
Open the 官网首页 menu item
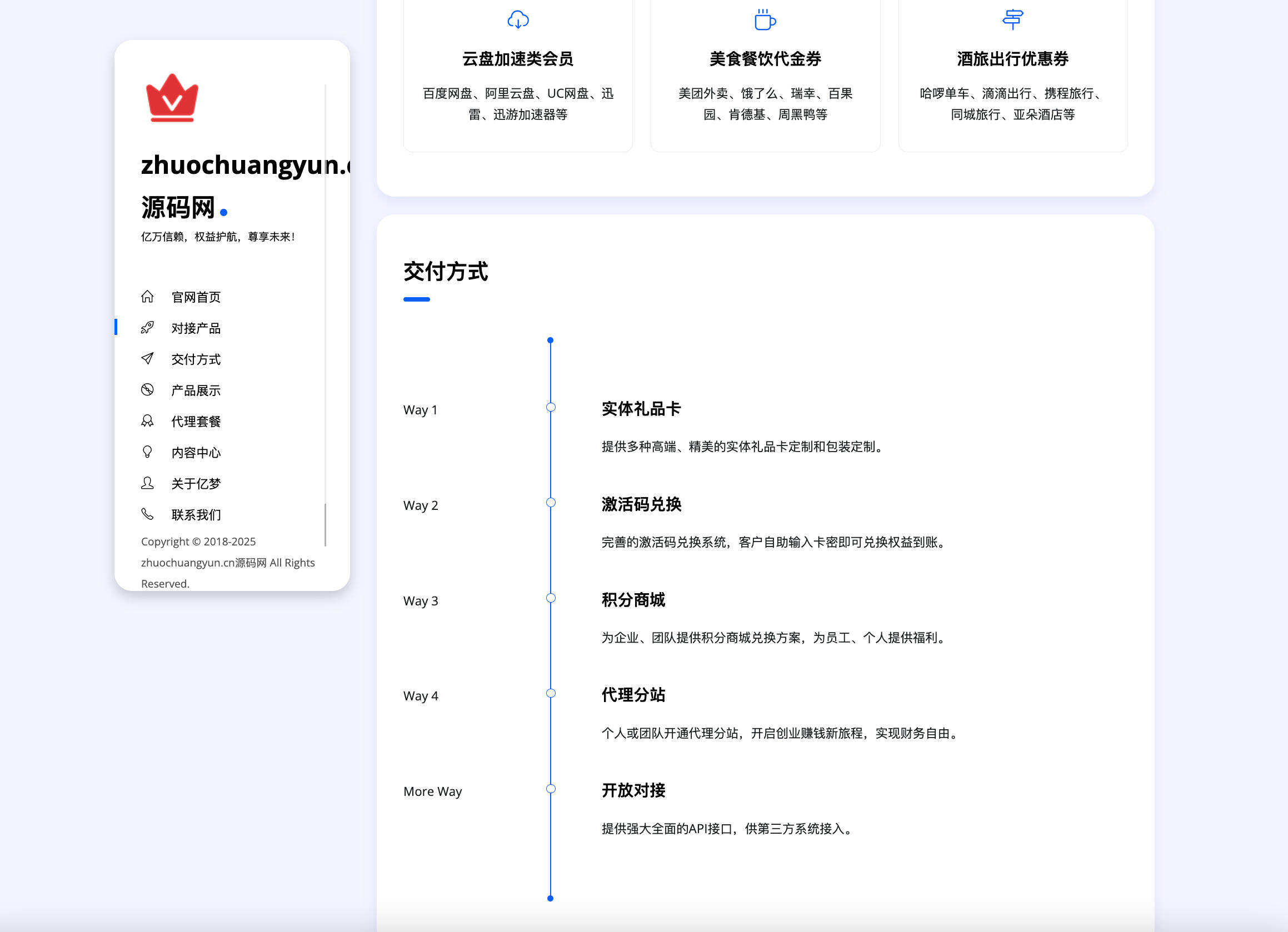tap(196, 295)
